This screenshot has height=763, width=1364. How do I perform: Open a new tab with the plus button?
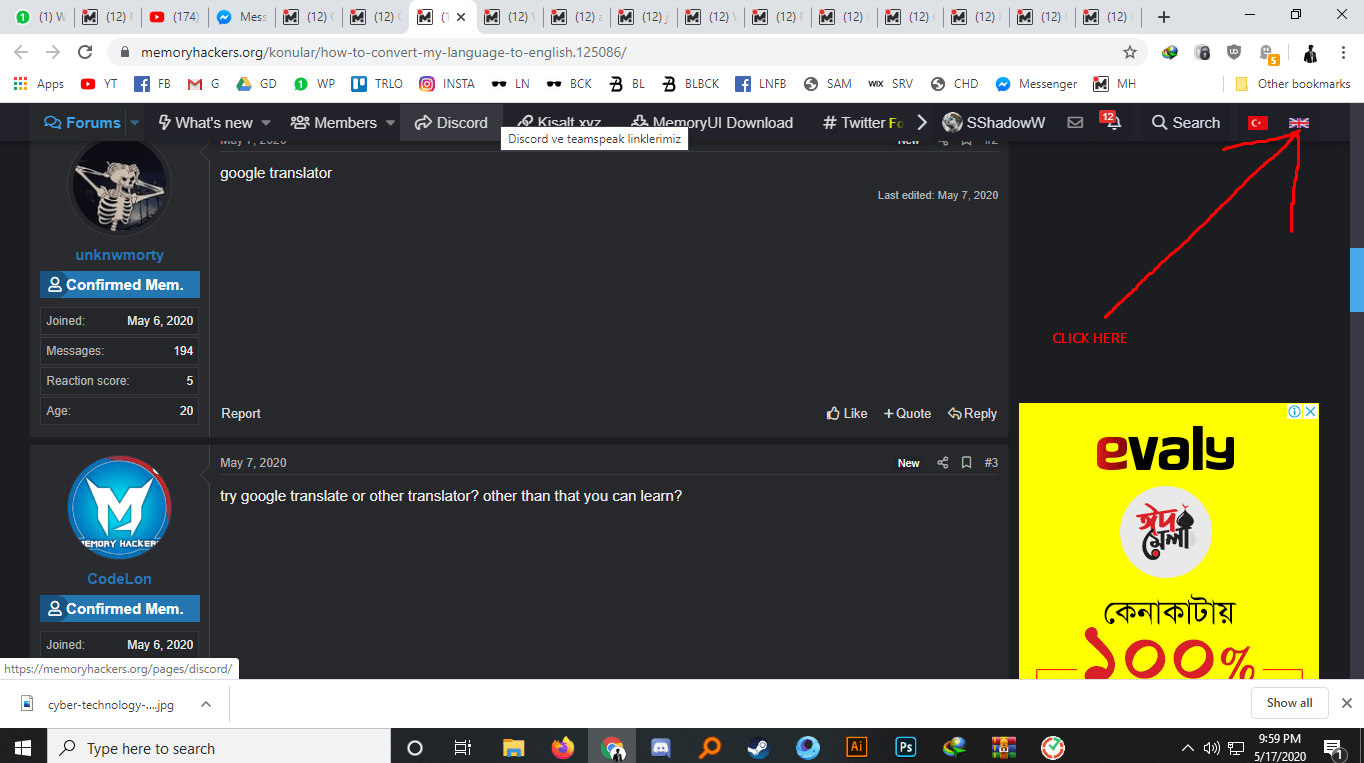click(1163, 17)
